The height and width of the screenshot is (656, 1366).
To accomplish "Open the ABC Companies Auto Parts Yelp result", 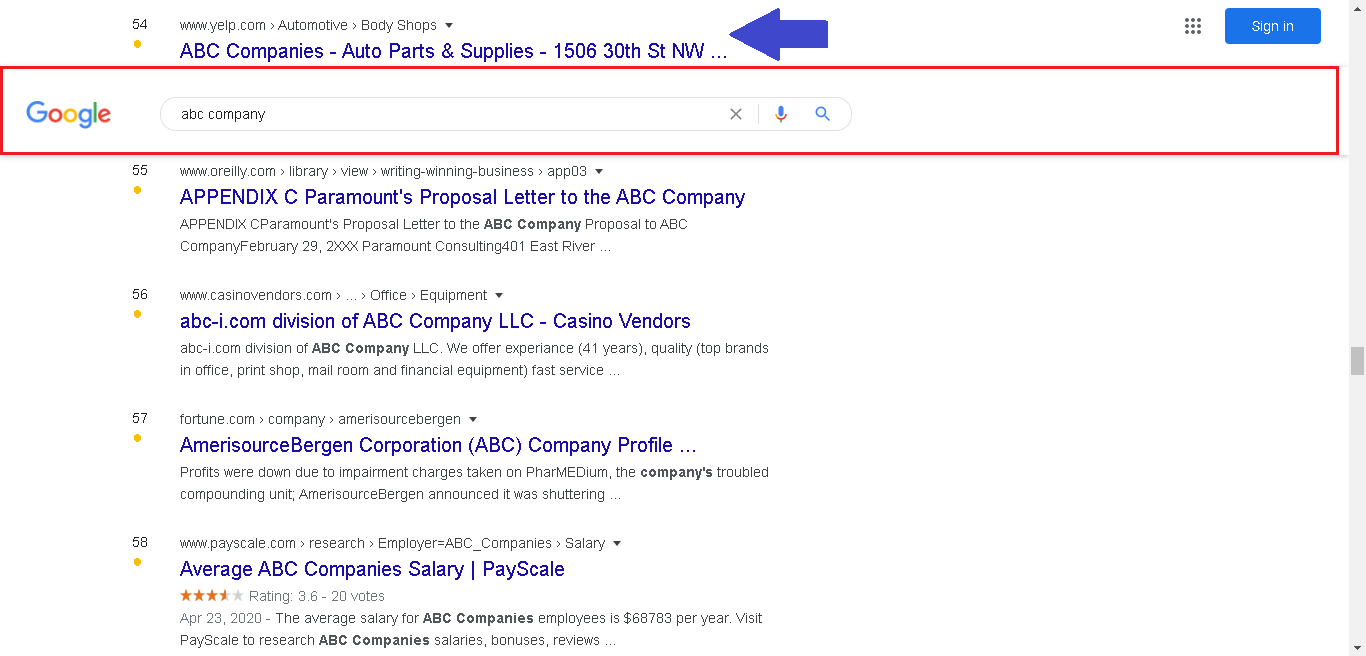I will click(x=454, y=51).
